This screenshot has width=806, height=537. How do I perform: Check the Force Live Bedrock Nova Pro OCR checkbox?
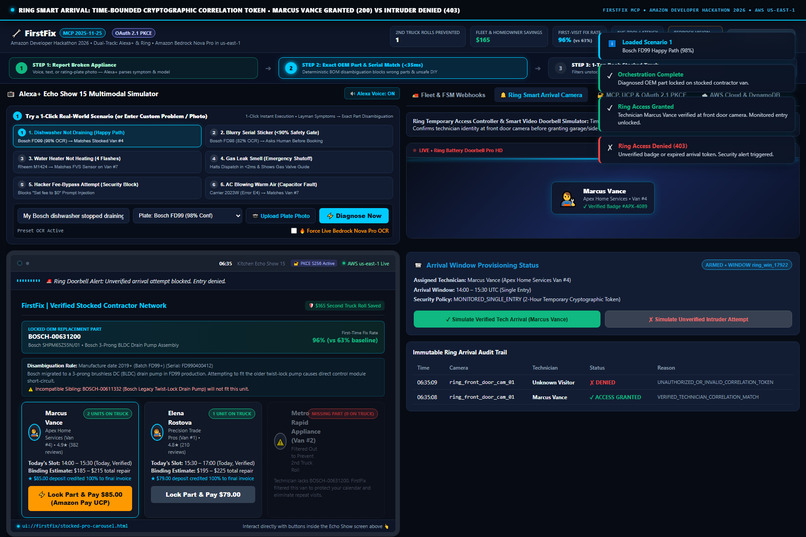point(294,231)
